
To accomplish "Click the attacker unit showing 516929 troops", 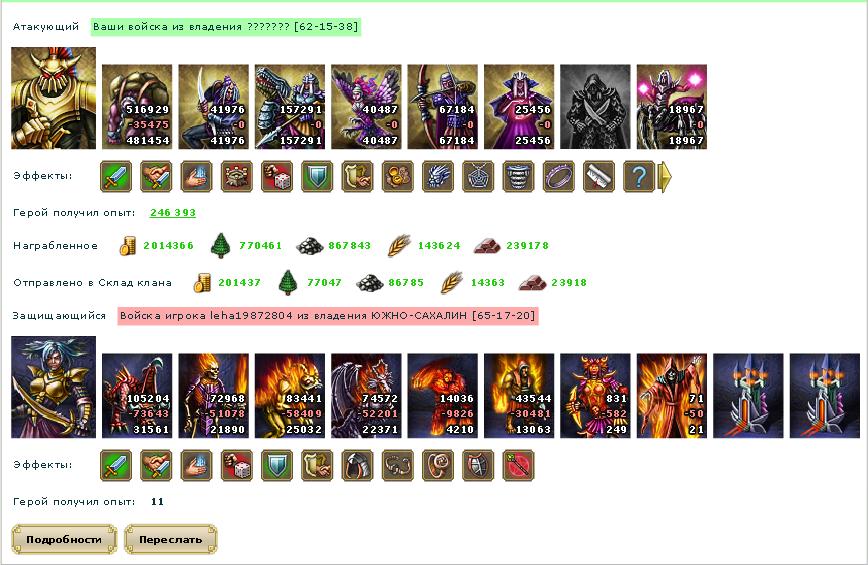I will 137,107.
